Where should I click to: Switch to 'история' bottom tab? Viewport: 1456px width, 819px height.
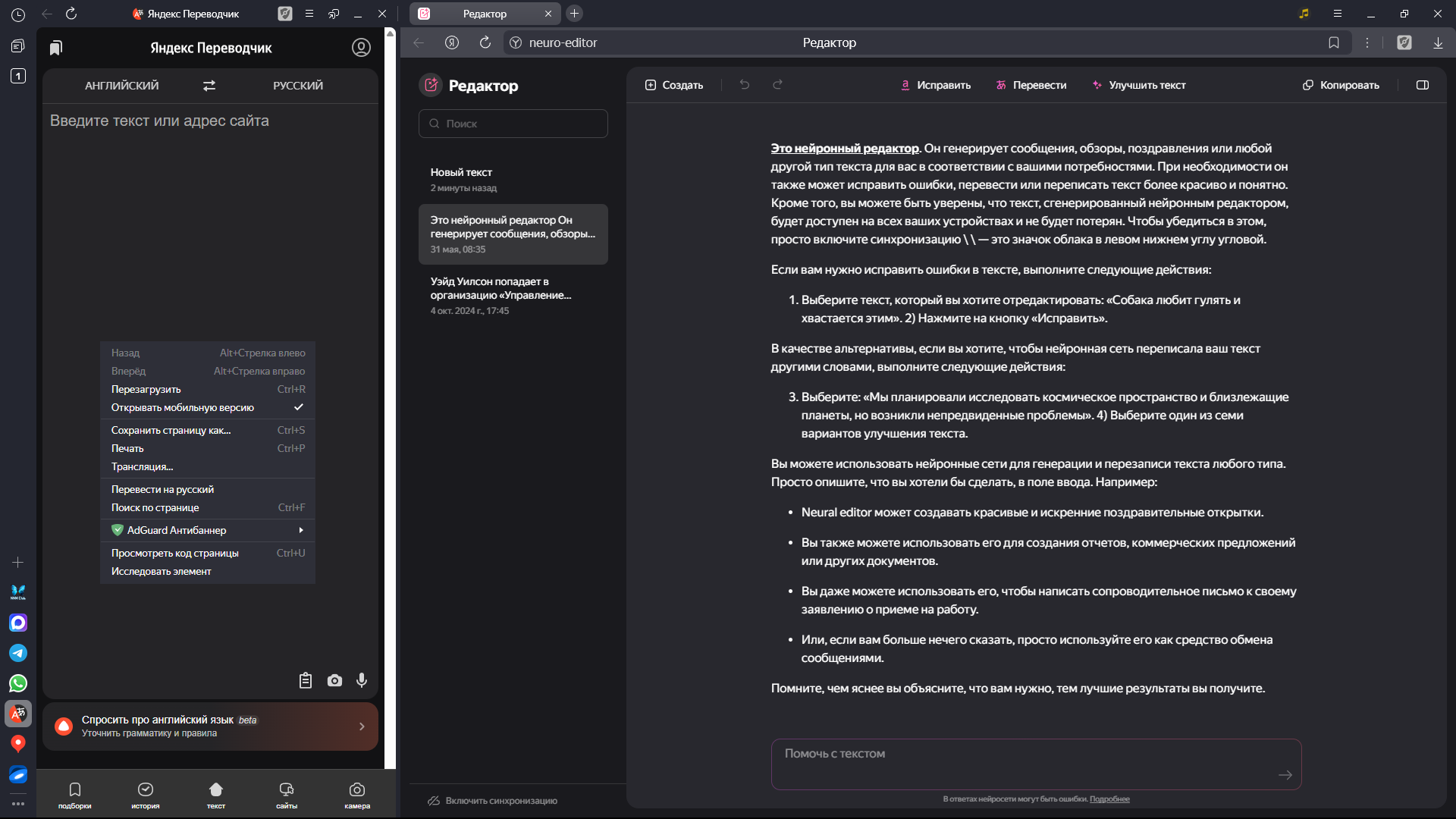pyautogui.click(x=146, y=795)
